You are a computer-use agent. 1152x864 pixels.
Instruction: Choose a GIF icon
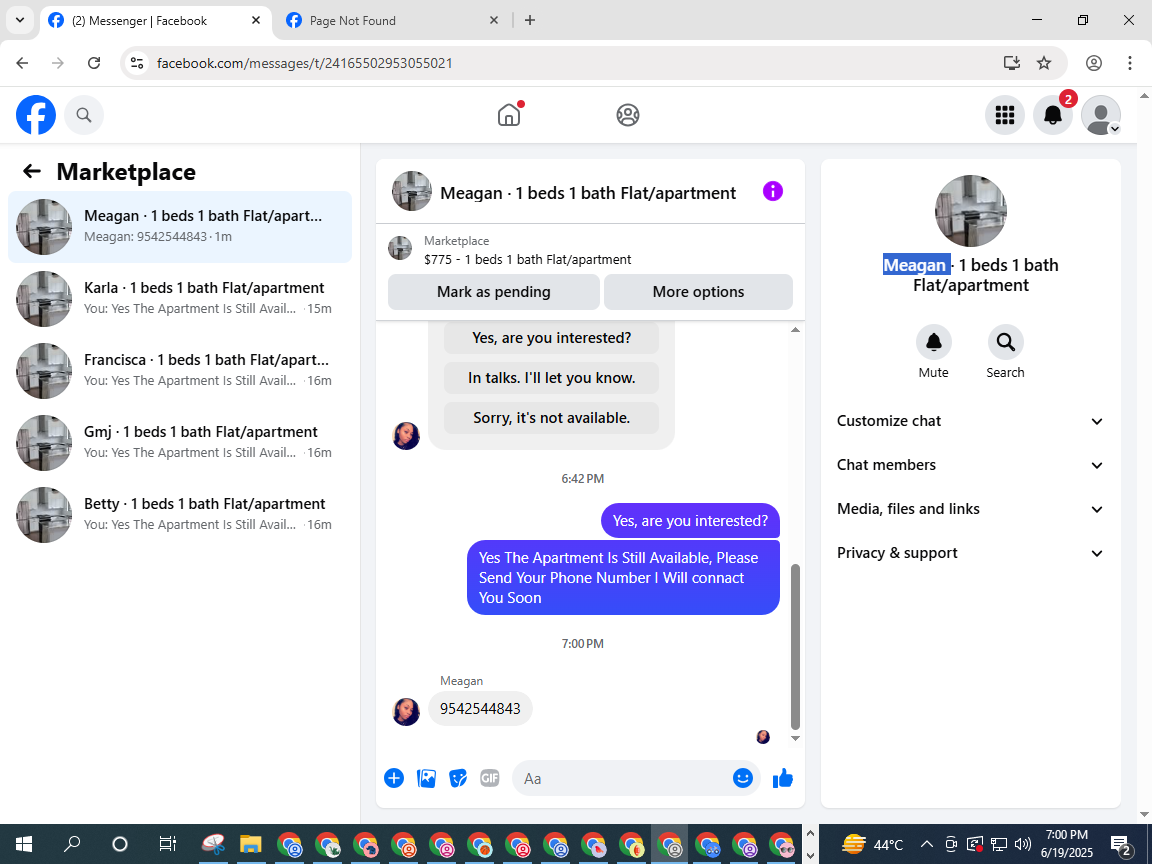(x=490, y=778)
